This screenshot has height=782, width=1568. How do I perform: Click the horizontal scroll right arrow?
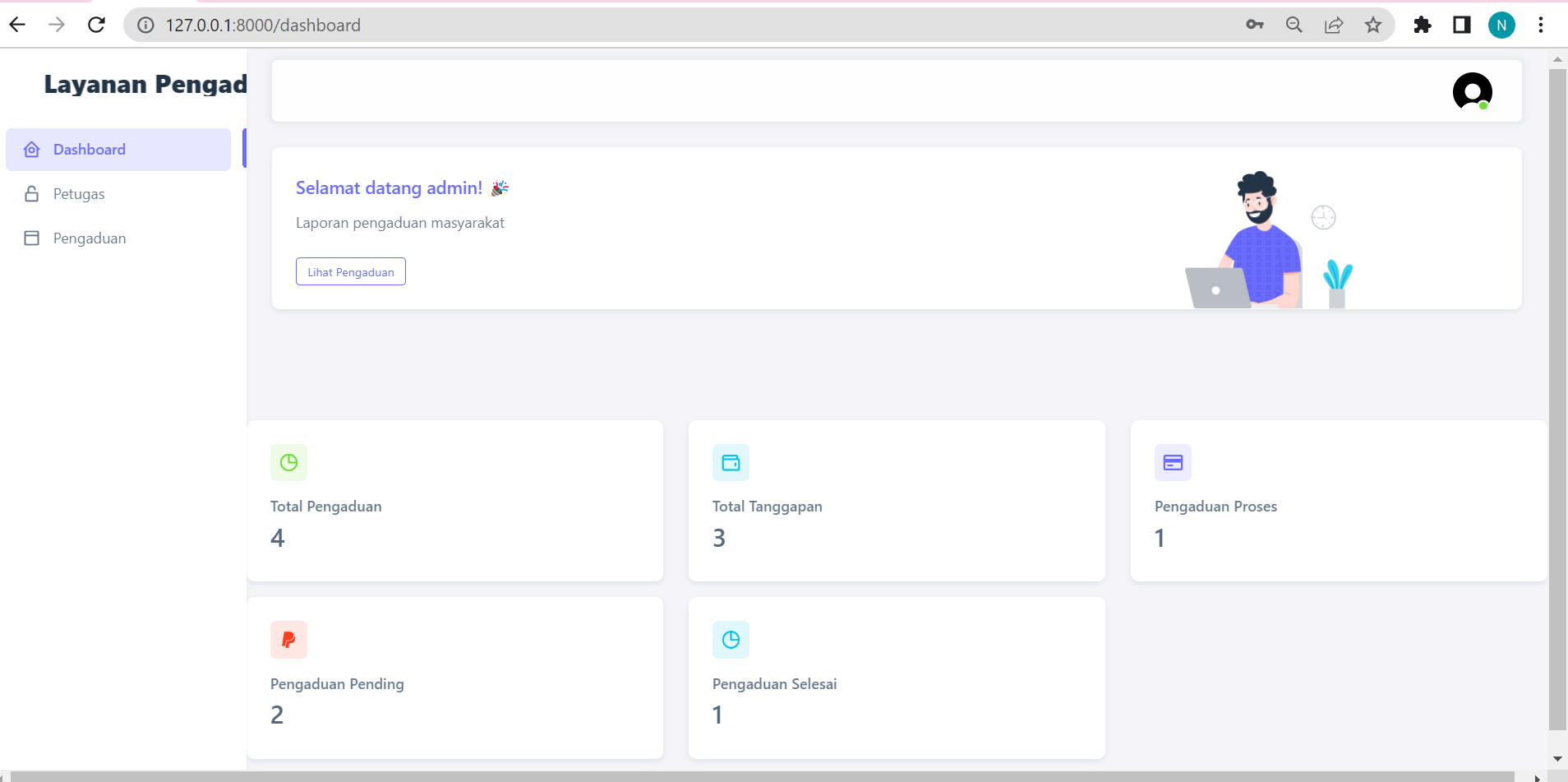click(x=1536, y=777)
